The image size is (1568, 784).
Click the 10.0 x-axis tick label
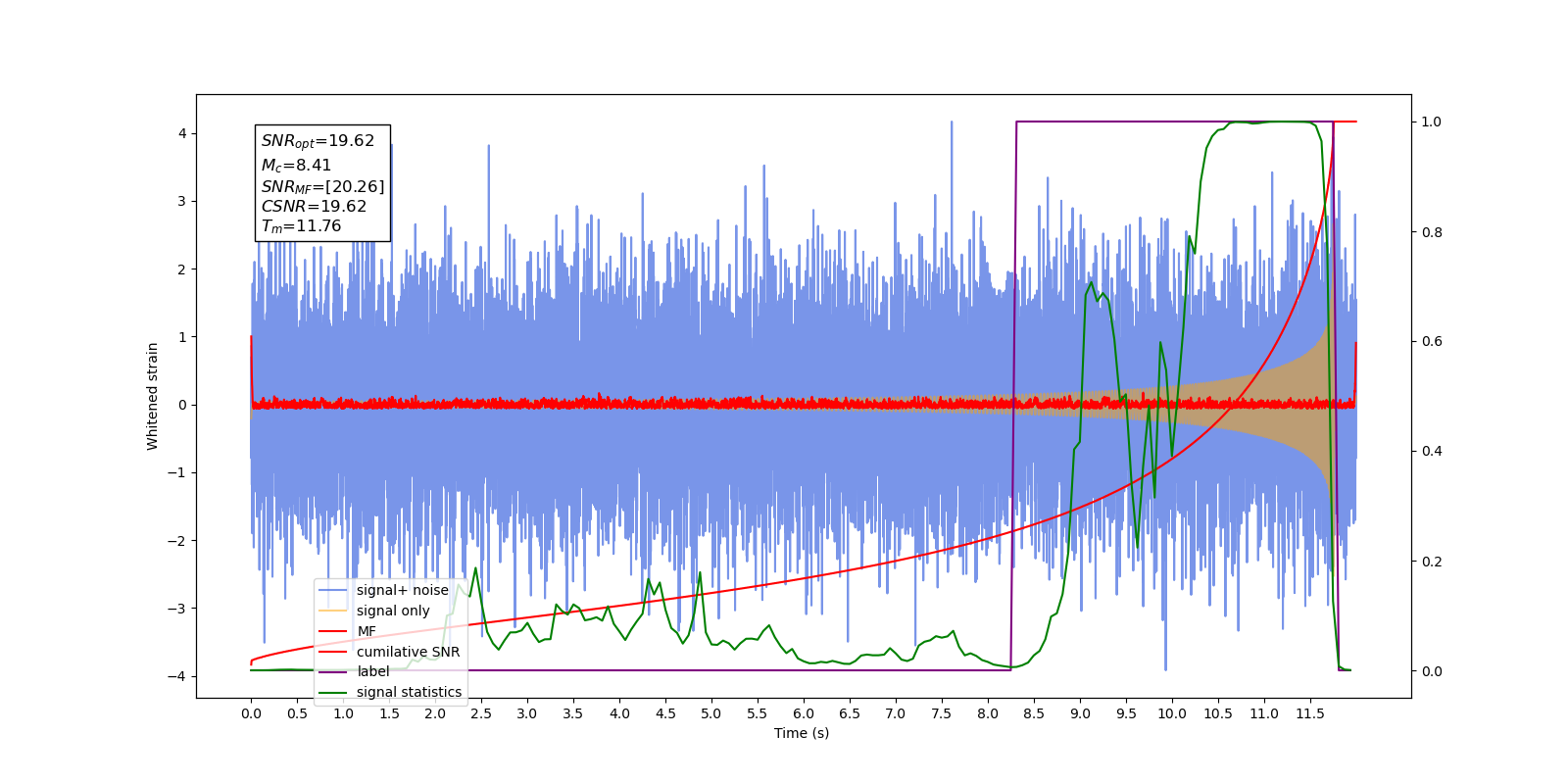click(1172, 713)
